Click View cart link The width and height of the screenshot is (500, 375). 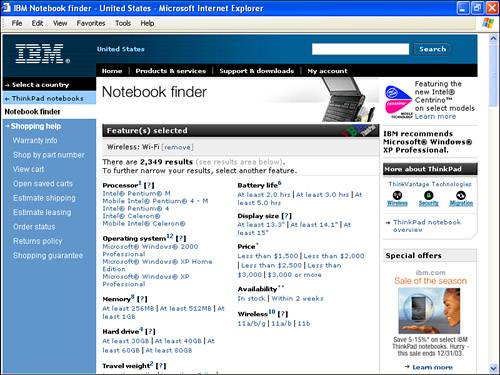[x=28, y=169]
